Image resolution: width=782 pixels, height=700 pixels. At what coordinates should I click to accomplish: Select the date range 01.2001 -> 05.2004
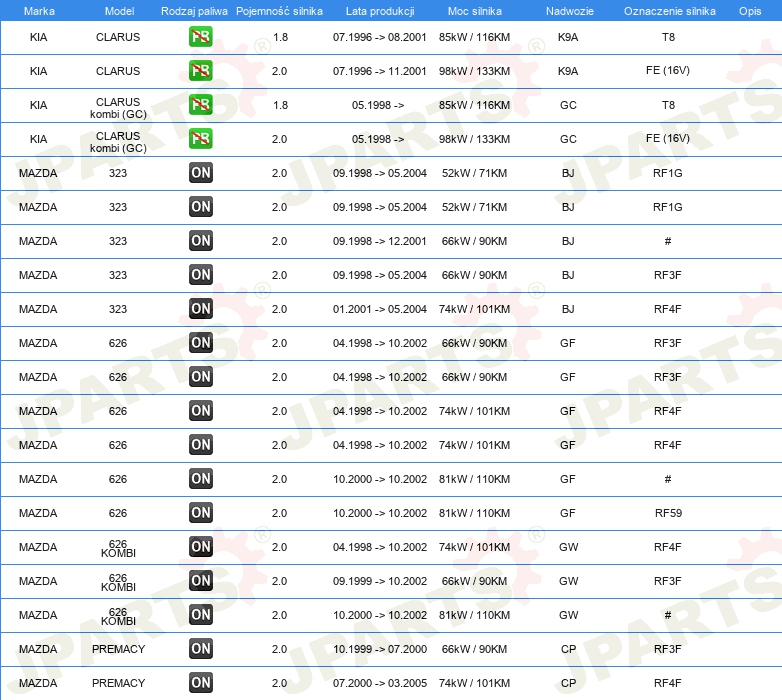pyautogui.click(x=380, y=309)
